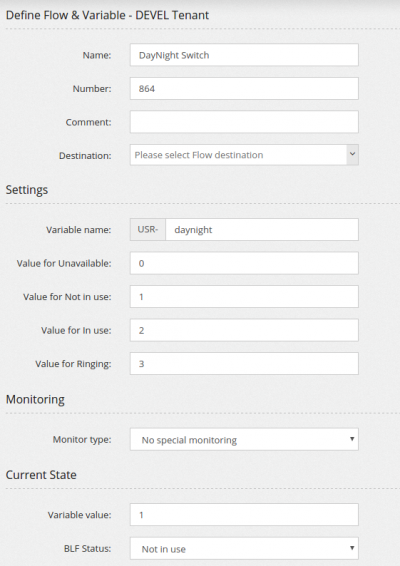
Task: Click the Variable value field under Current State
Action: pos(244,515)
